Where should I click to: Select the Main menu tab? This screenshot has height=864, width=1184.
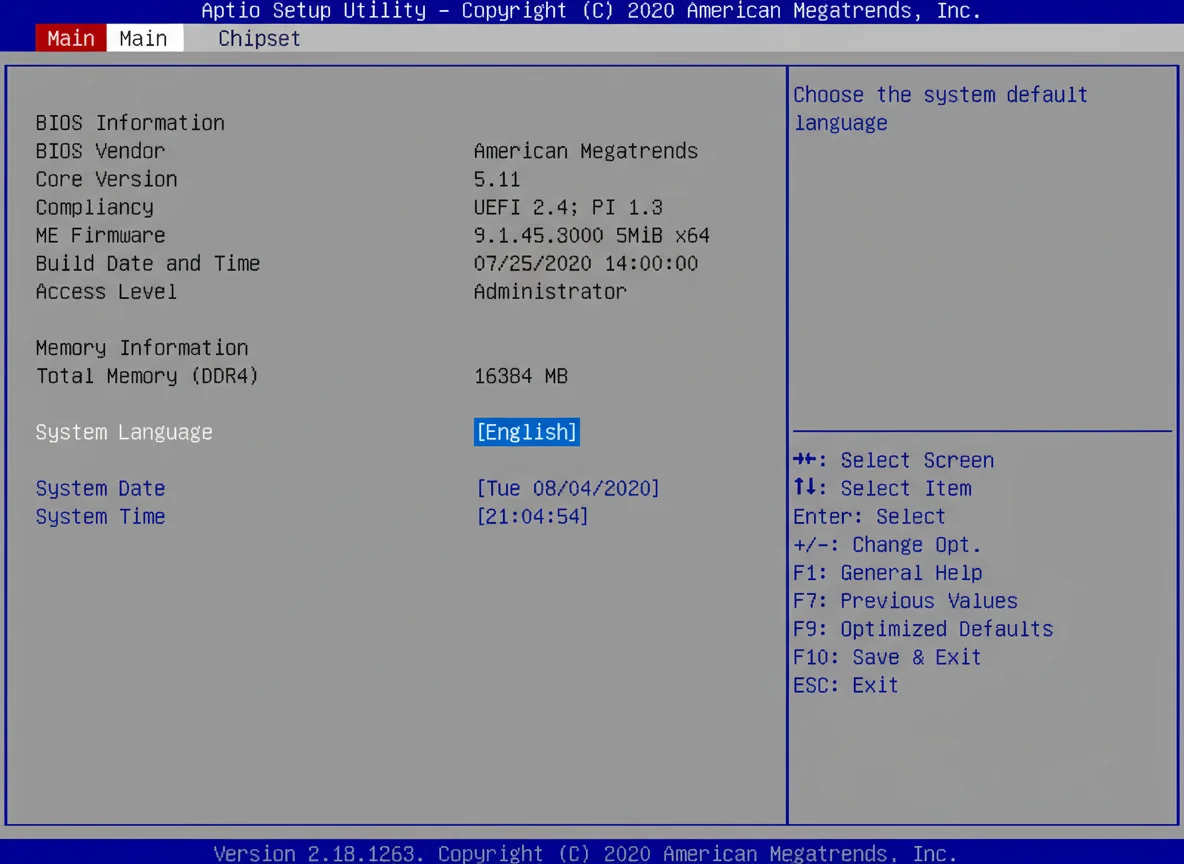143,38
